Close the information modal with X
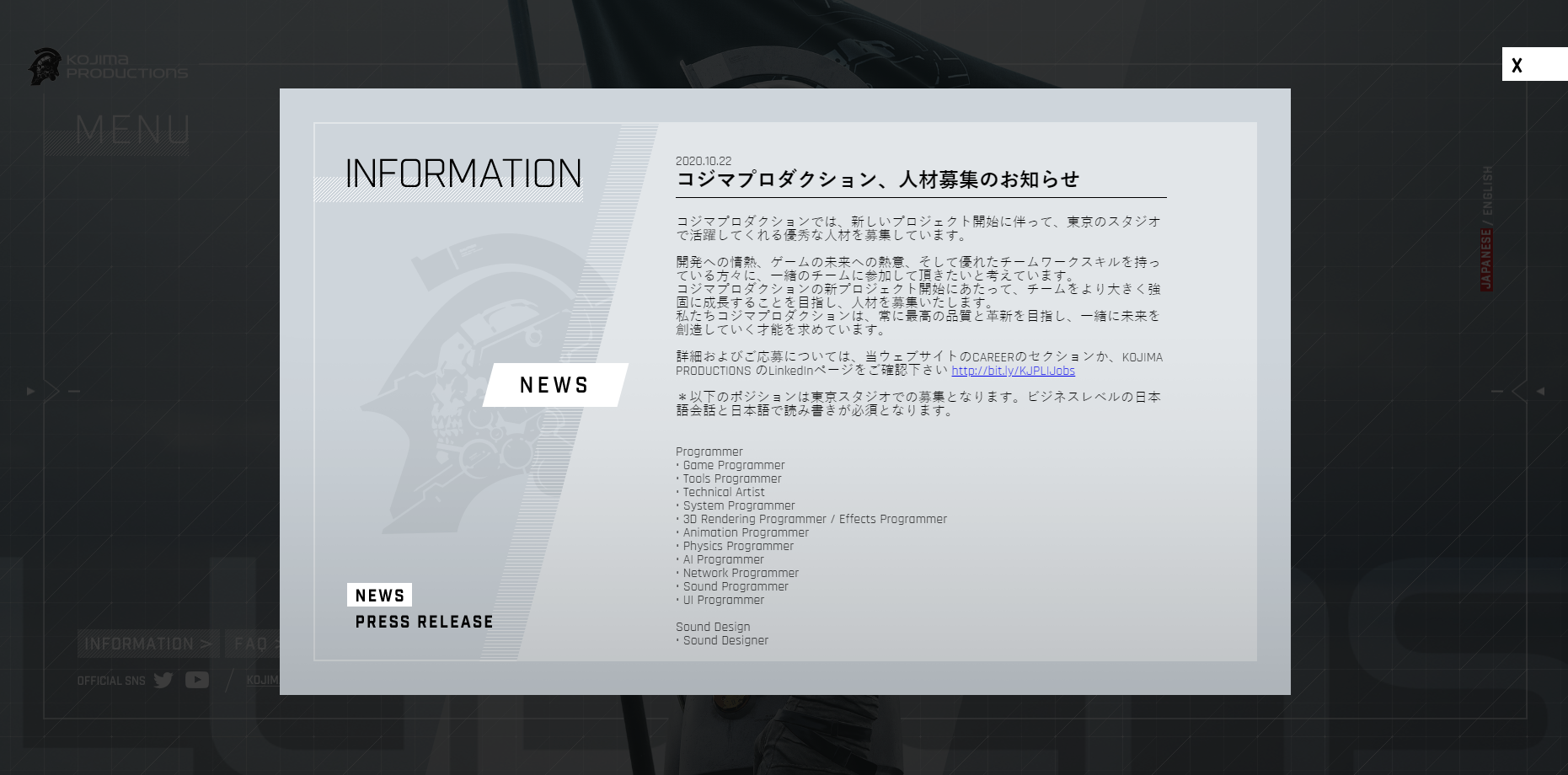Viewport: 1568px width, 775px height. (x=1533, y=64)
